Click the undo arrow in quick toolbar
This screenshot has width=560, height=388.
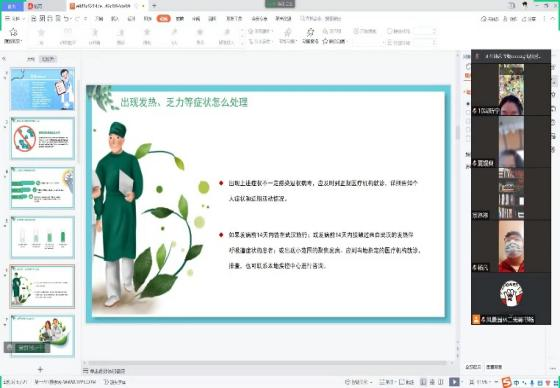pos(66,19)
